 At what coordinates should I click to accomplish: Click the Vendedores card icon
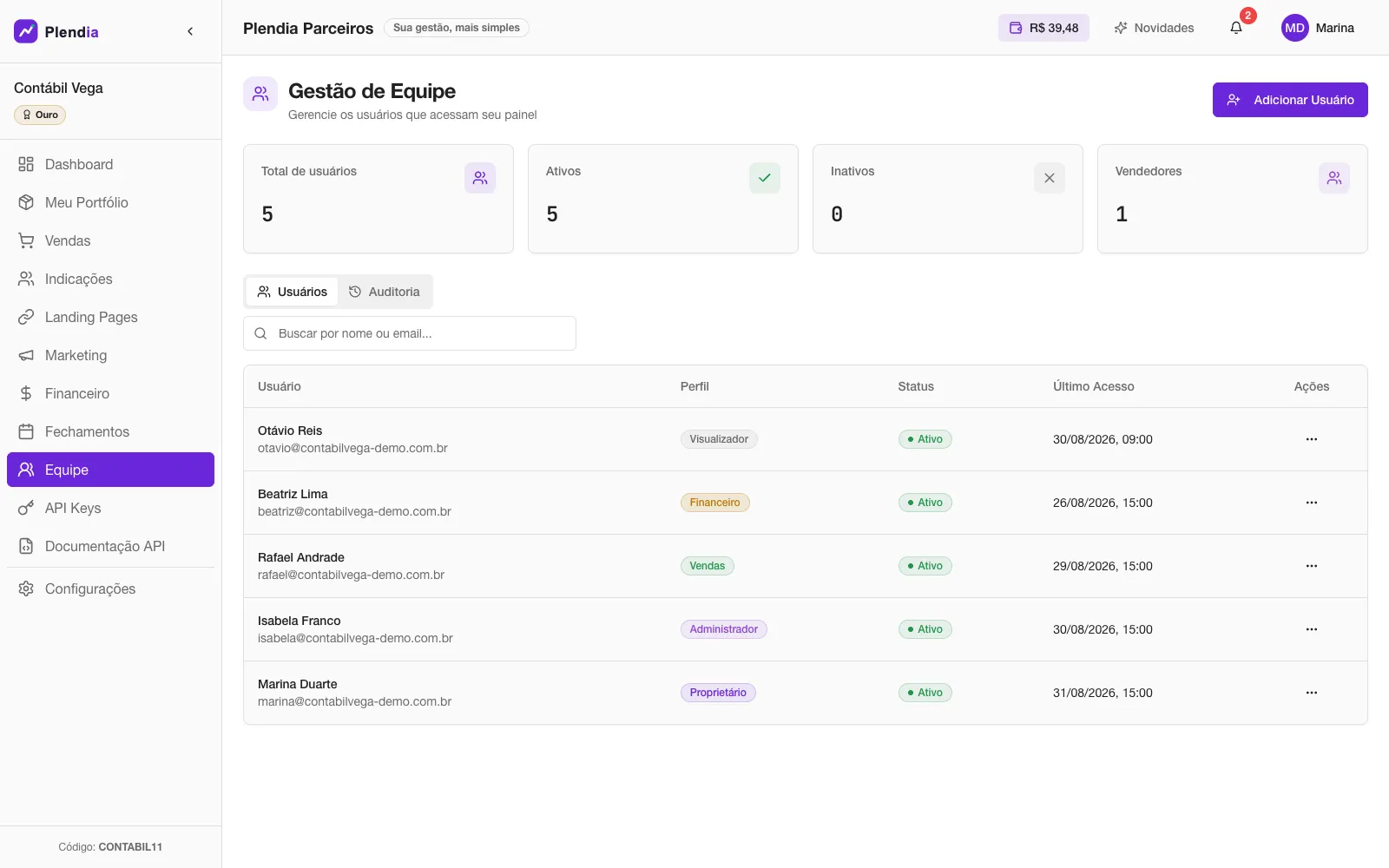click(1334, 178)
